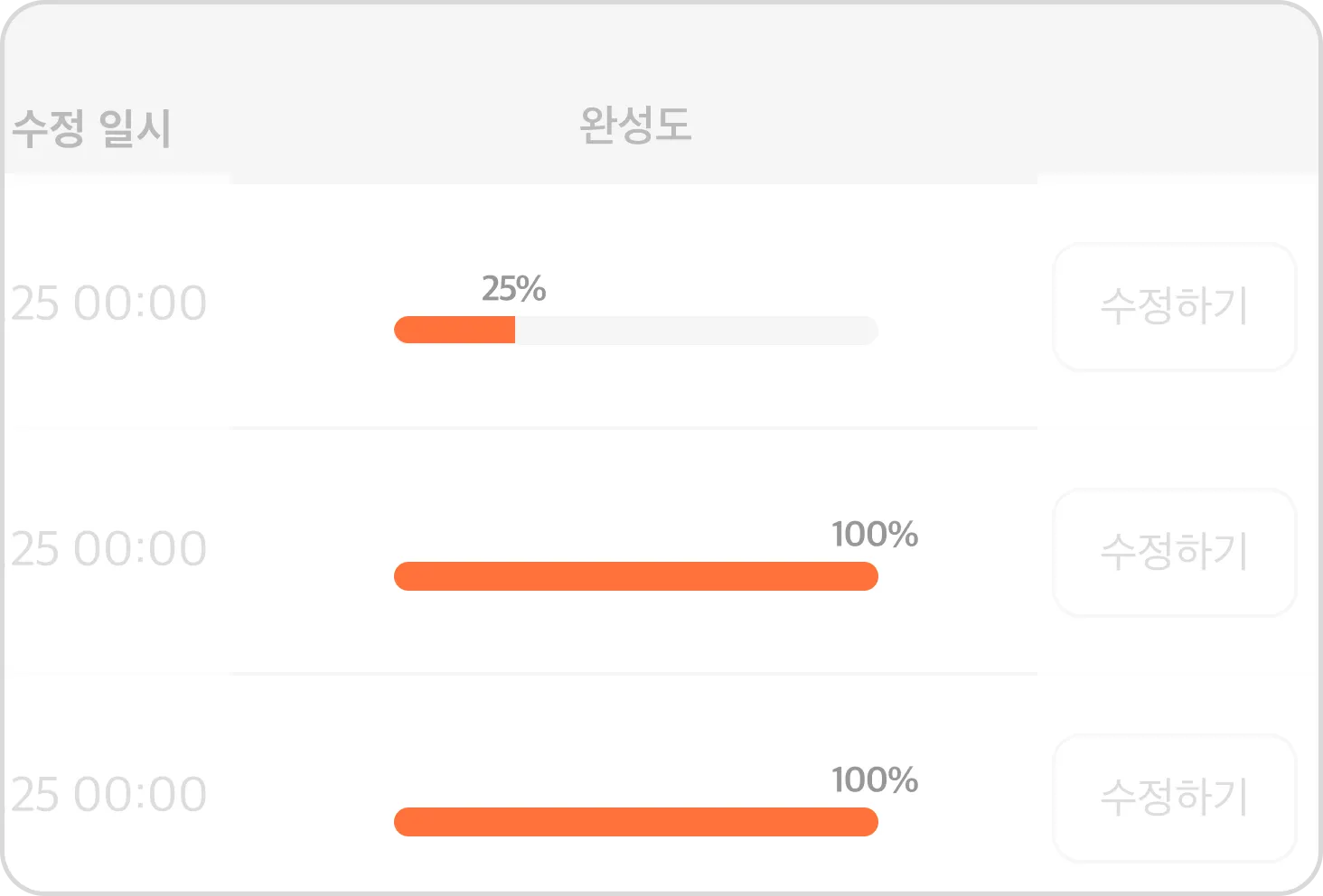1323x896 pixels.
Task: Sort by the 수정 일시 column header
Action: (91, 127)
